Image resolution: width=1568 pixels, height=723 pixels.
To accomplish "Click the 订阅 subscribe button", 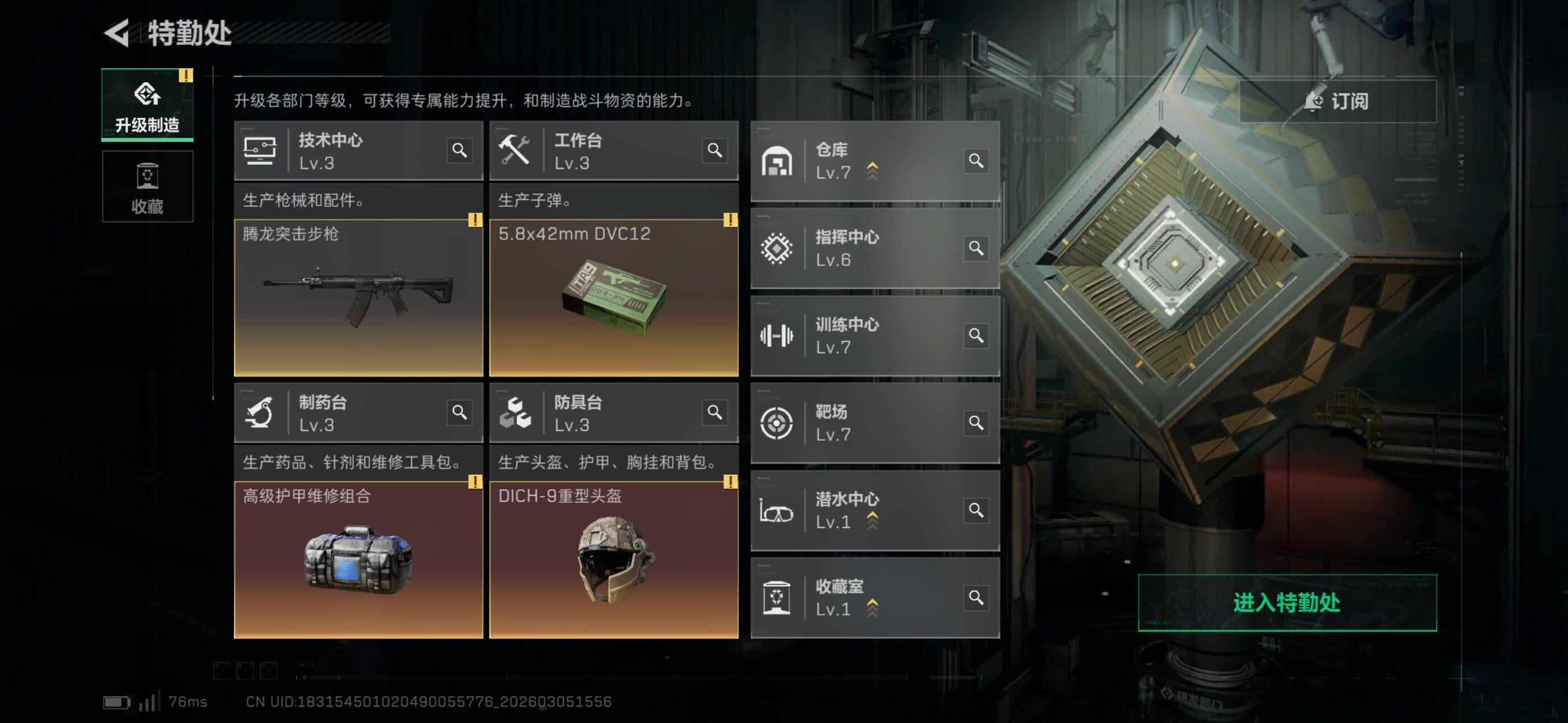I will click(x=1338, y=101).
